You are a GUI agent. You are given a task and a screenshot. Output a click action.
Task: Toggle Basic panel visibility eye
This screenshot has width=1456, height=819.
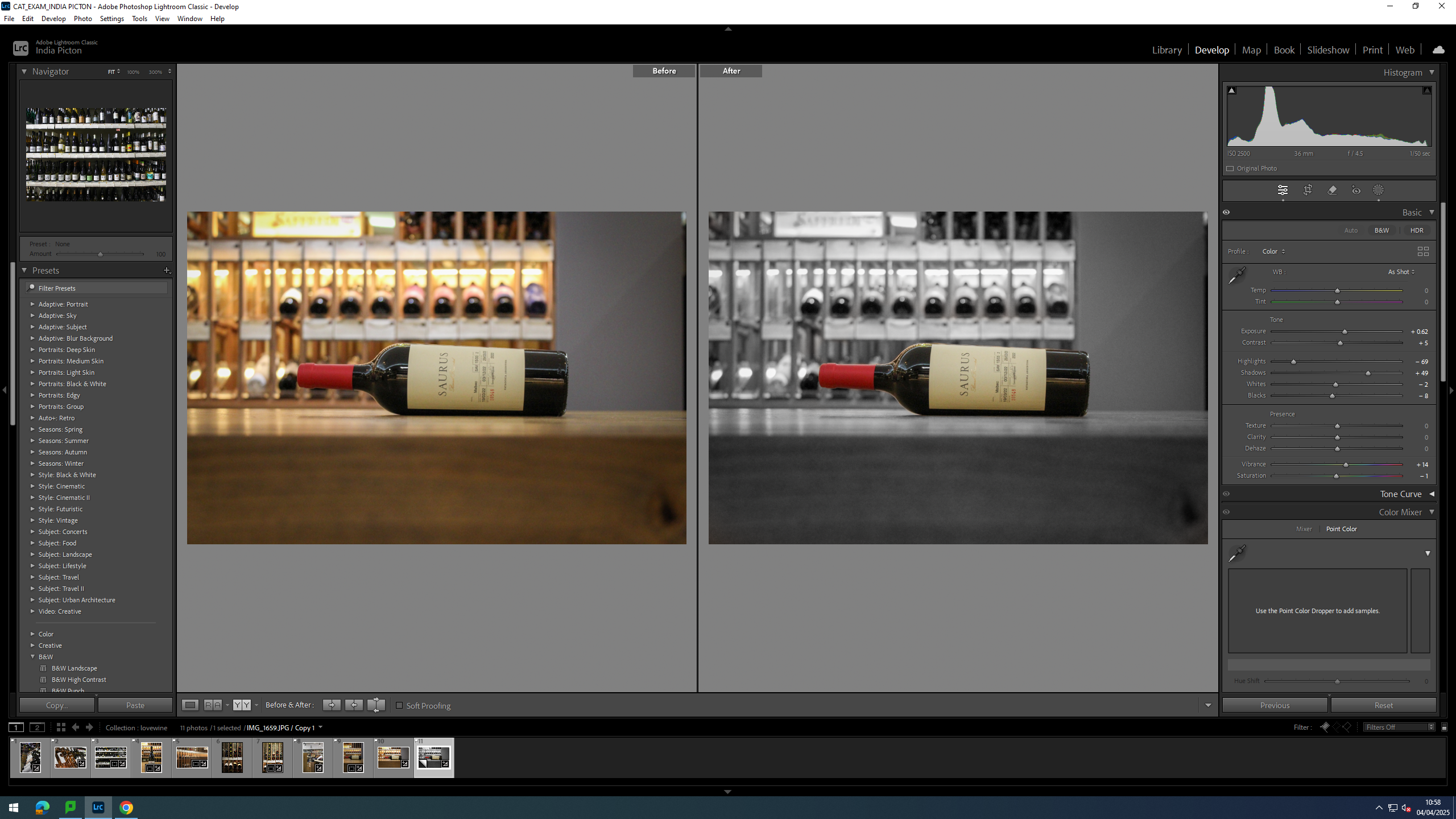click(1227, 212)
